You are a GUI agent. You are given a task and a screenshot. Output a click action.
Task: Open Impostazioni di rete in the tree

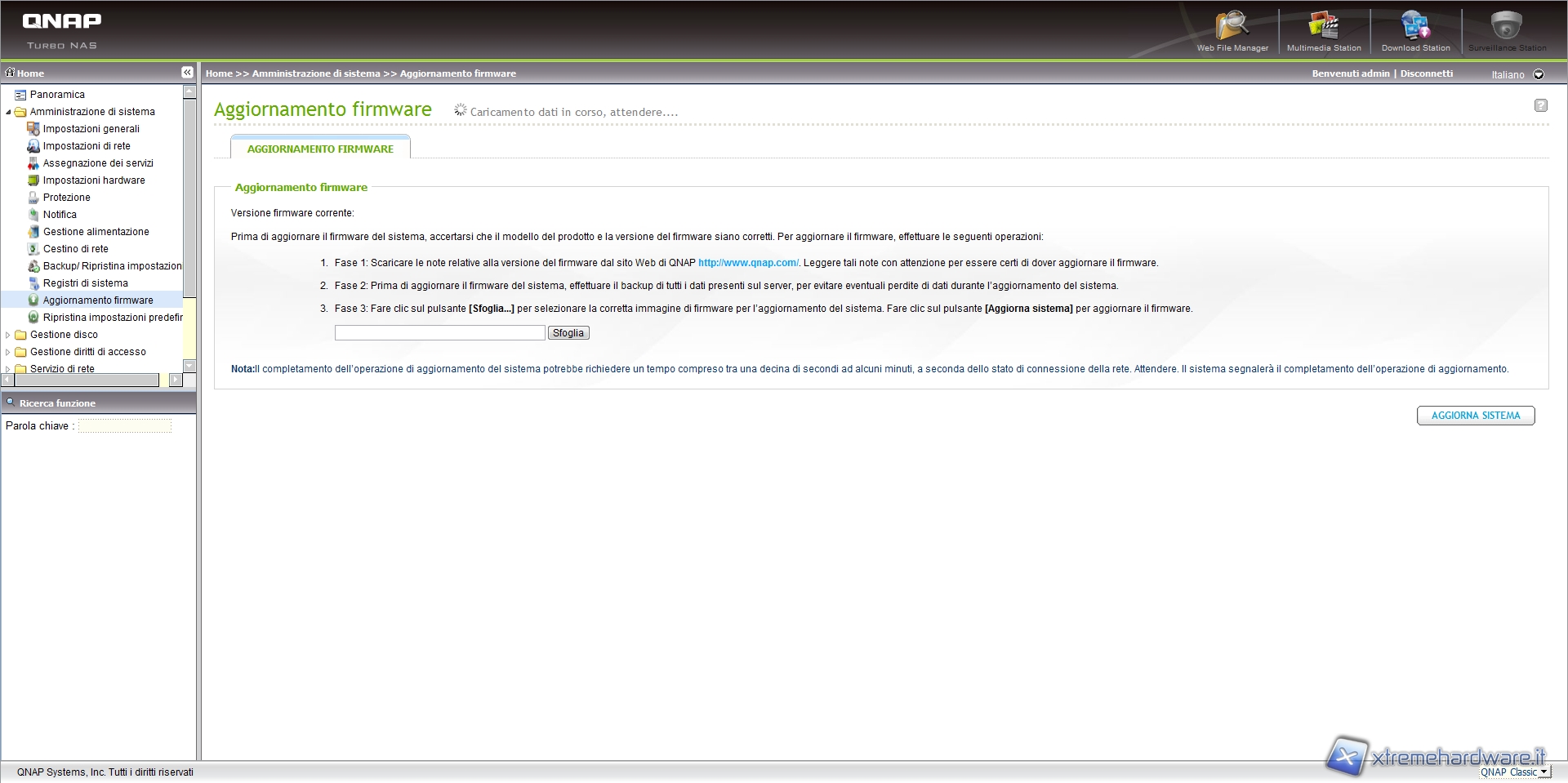87,146
